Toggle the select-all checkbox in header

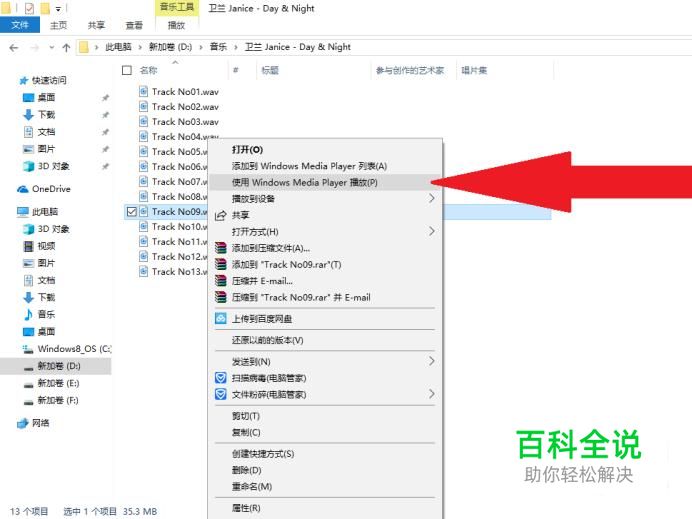(x=127, y=70)
